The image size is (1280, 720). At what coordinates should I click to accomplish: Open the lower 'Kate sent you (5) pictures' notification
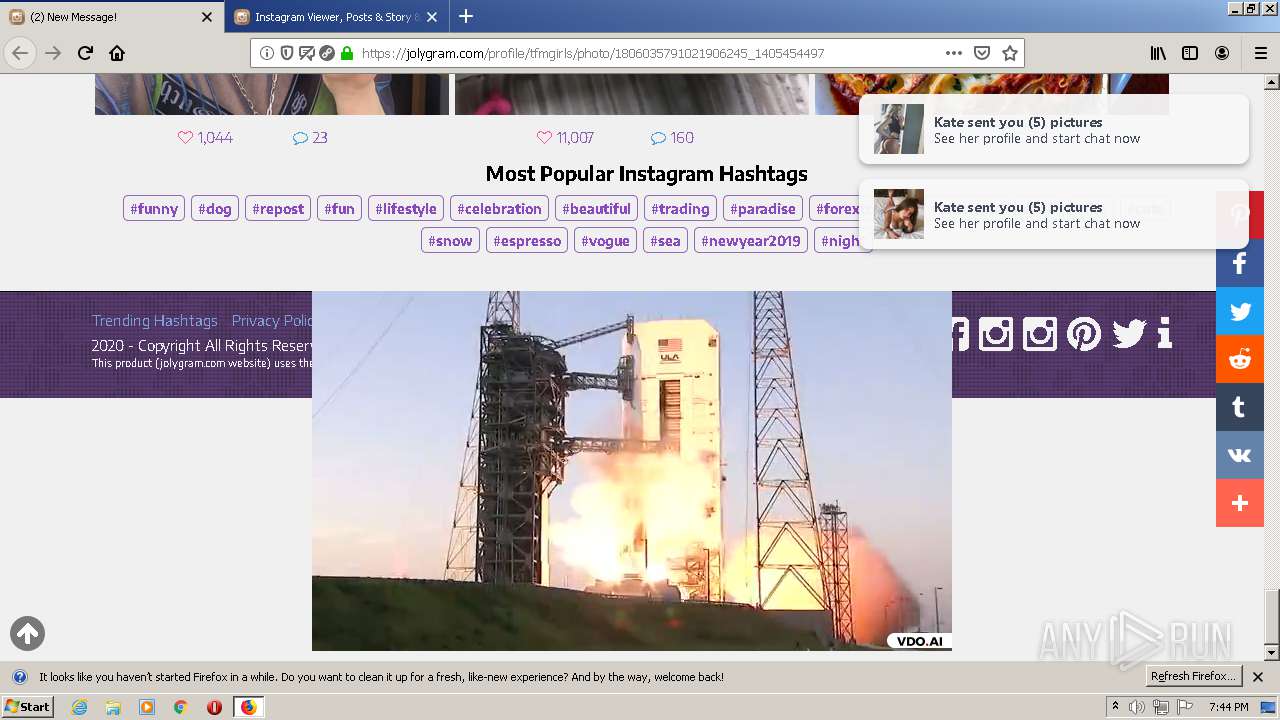1054,214
